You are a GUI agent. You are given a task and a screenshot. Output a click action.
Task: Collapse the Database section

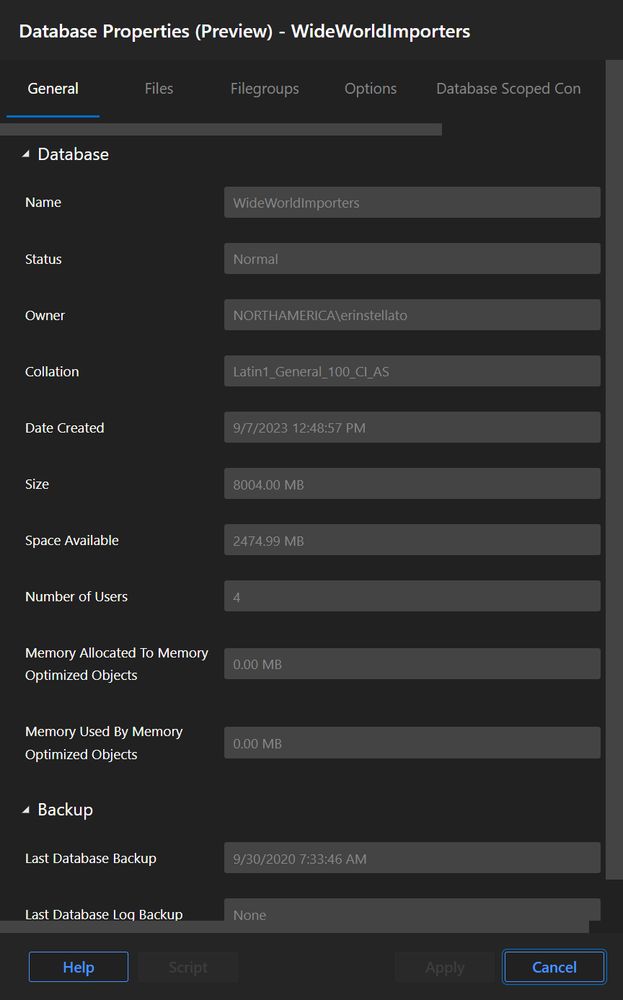point(25,154)
